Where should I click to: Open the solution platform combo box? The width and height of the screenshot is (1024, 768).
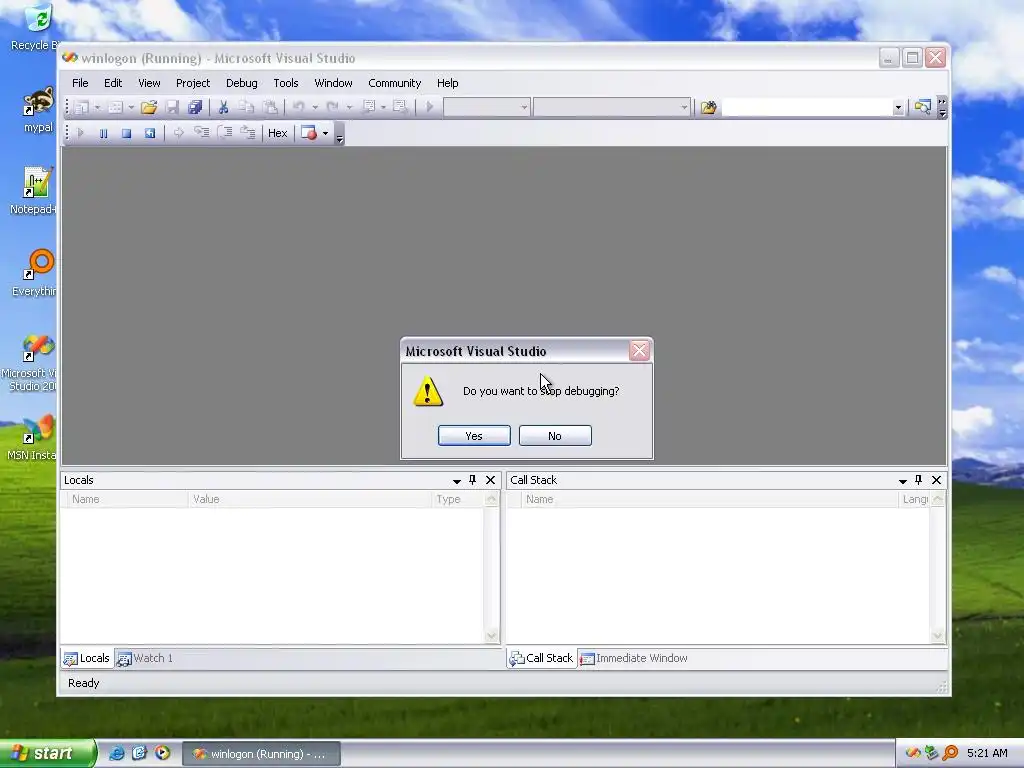click(x=611, y=107)
